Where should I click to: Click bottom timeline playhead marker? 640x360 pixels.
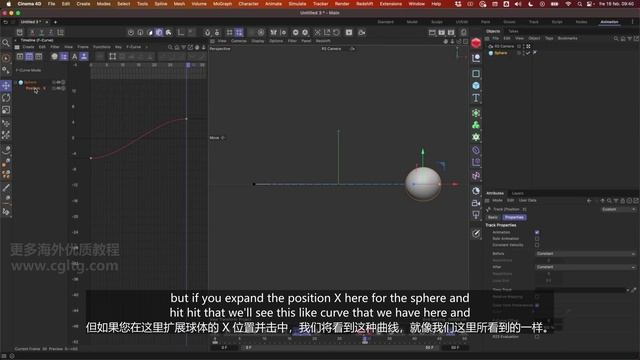point(365,340)
